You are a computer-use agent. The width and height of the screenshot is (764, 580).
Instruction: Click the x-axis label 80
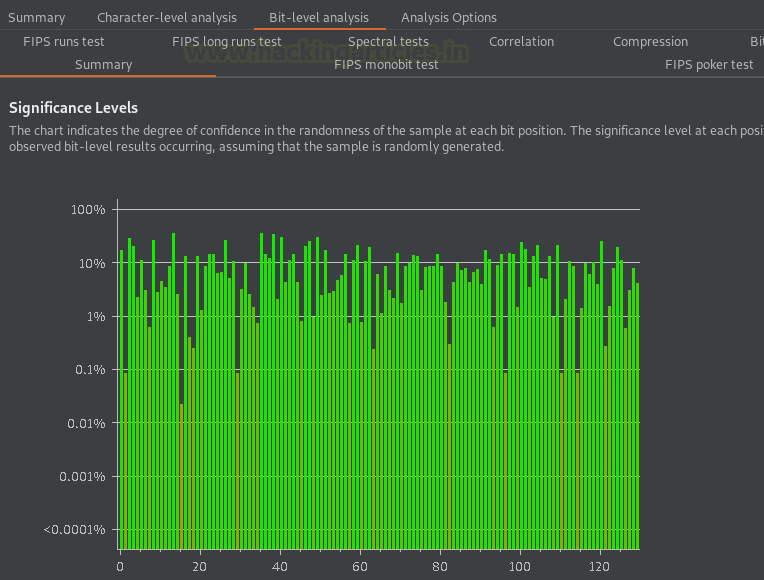tap(439, 566)
